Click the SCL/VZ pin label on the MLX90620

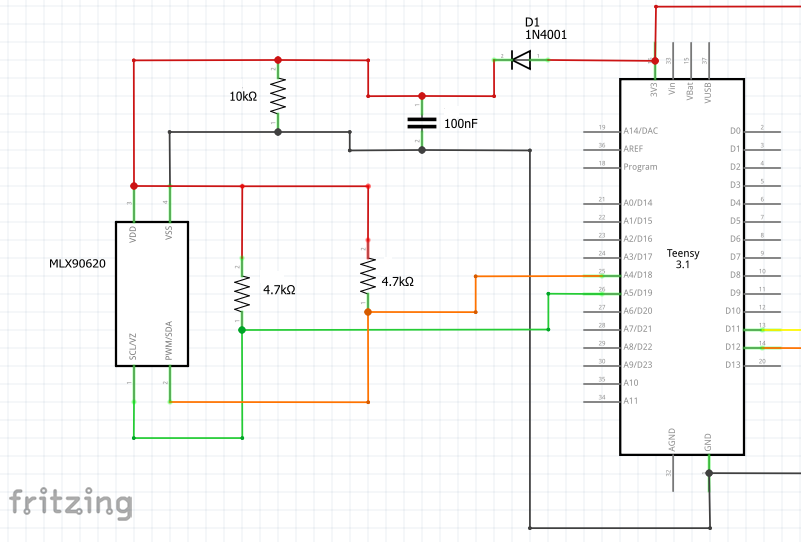coord(133,346)
